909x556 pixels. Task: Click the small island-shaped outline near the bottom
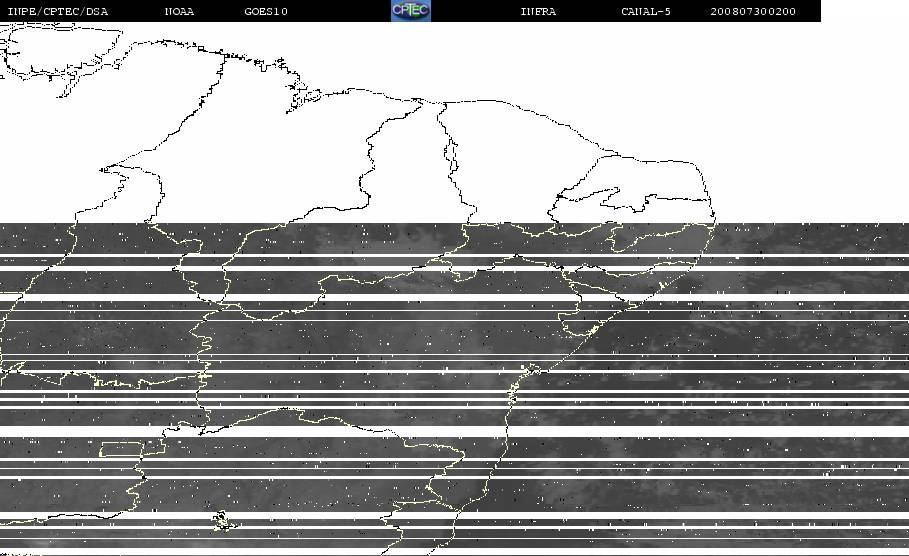(224, 521)
